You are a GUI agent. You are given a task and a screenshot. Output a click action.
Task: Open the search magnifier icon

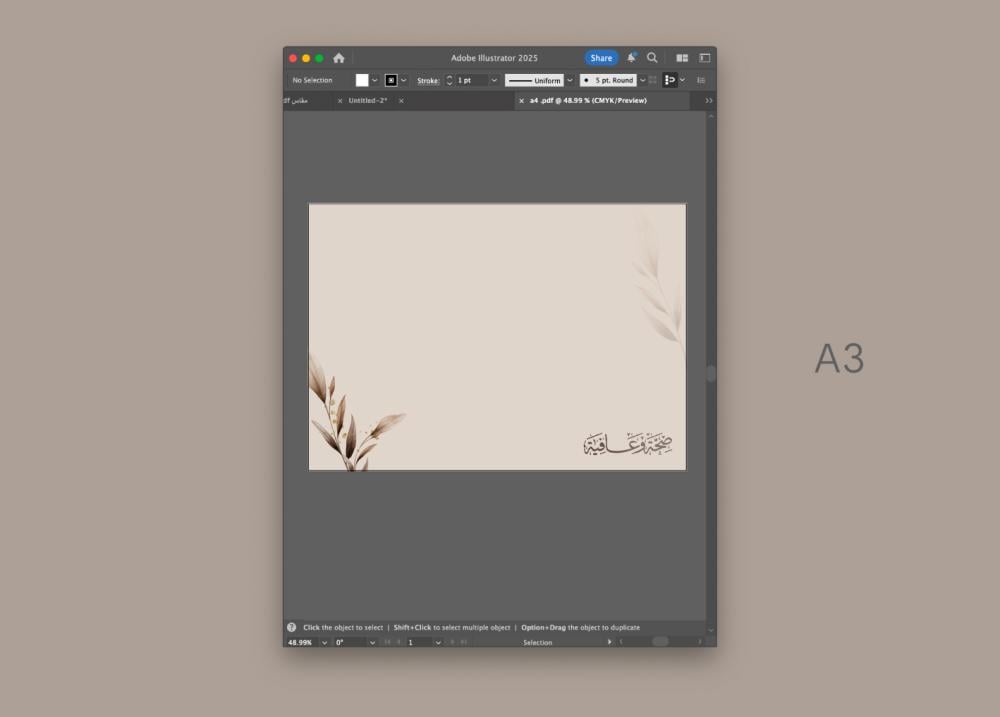point(652,58)
